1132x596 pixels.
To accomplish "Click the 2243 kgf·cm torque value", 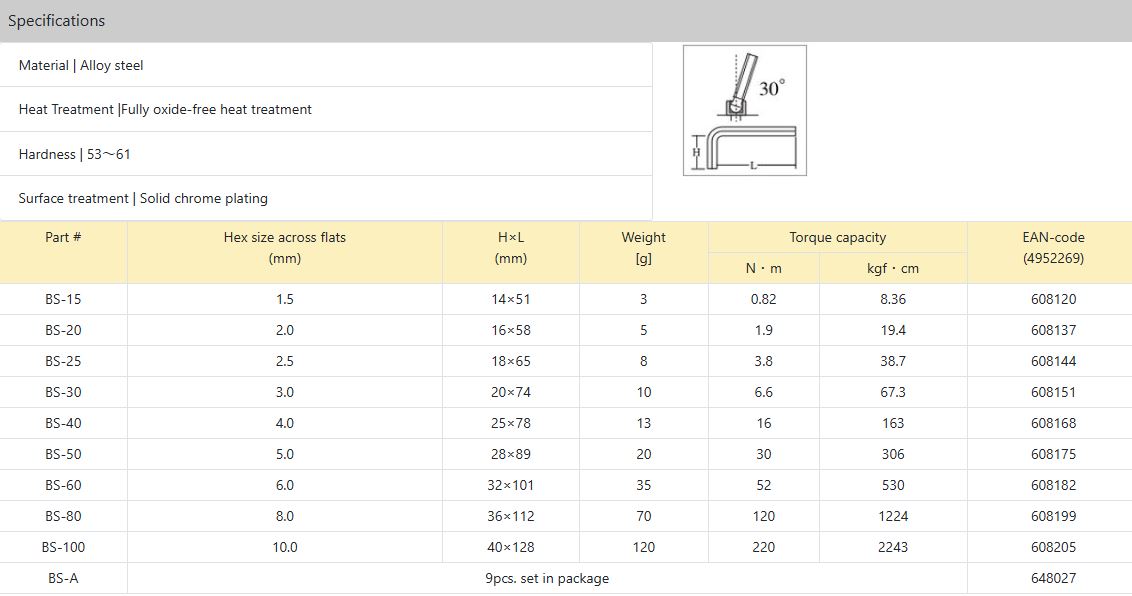I will [892, 547].
